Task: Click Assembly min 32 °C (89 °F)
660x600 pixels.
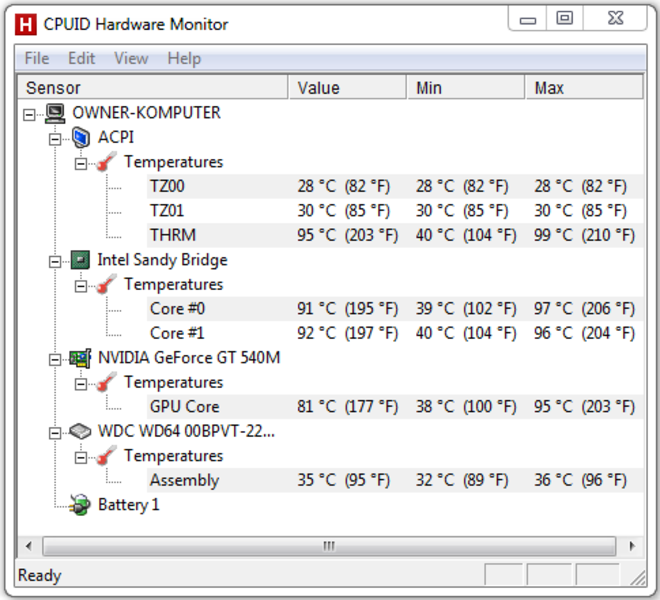Action: click(462, 480)
